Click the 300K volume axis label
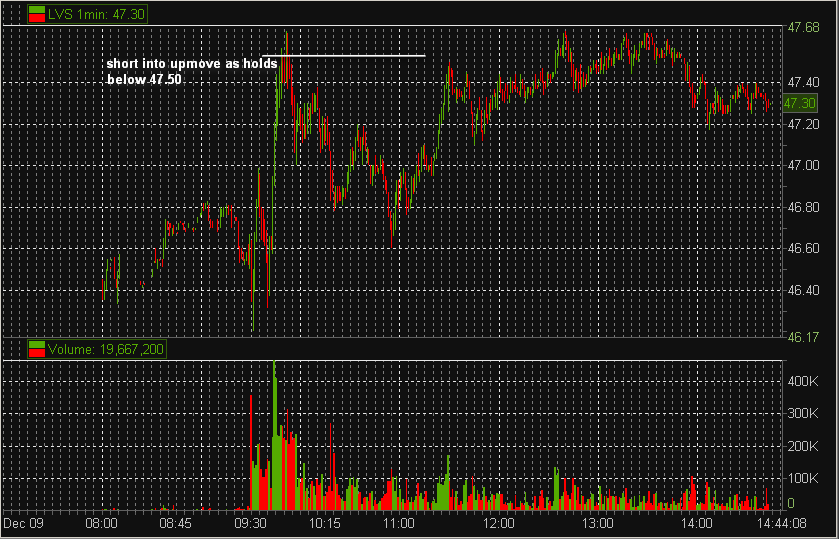Image resolution: width=839 pixels, height=539 pixels. pos(803,414)
